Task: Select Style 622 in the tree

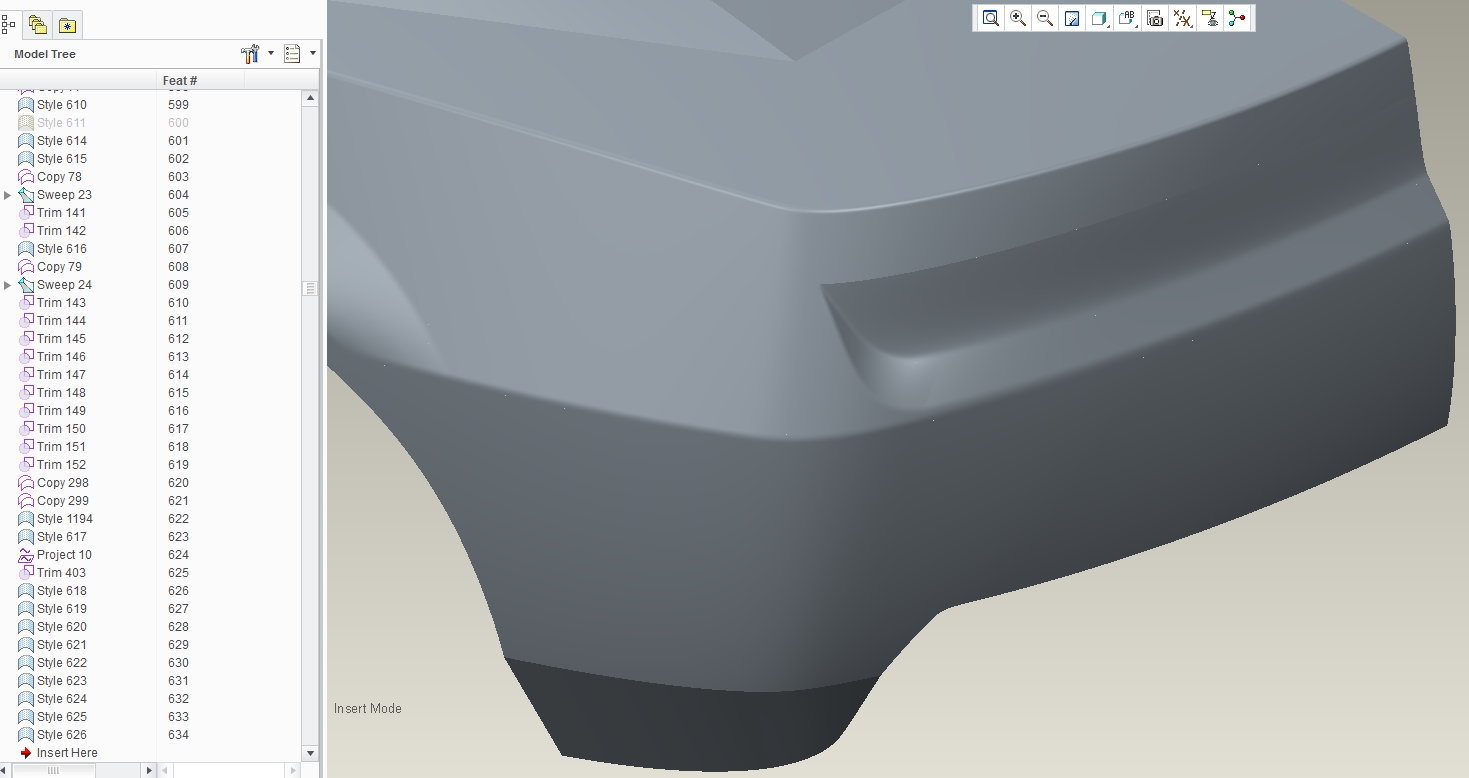Action: pos(62,663)
